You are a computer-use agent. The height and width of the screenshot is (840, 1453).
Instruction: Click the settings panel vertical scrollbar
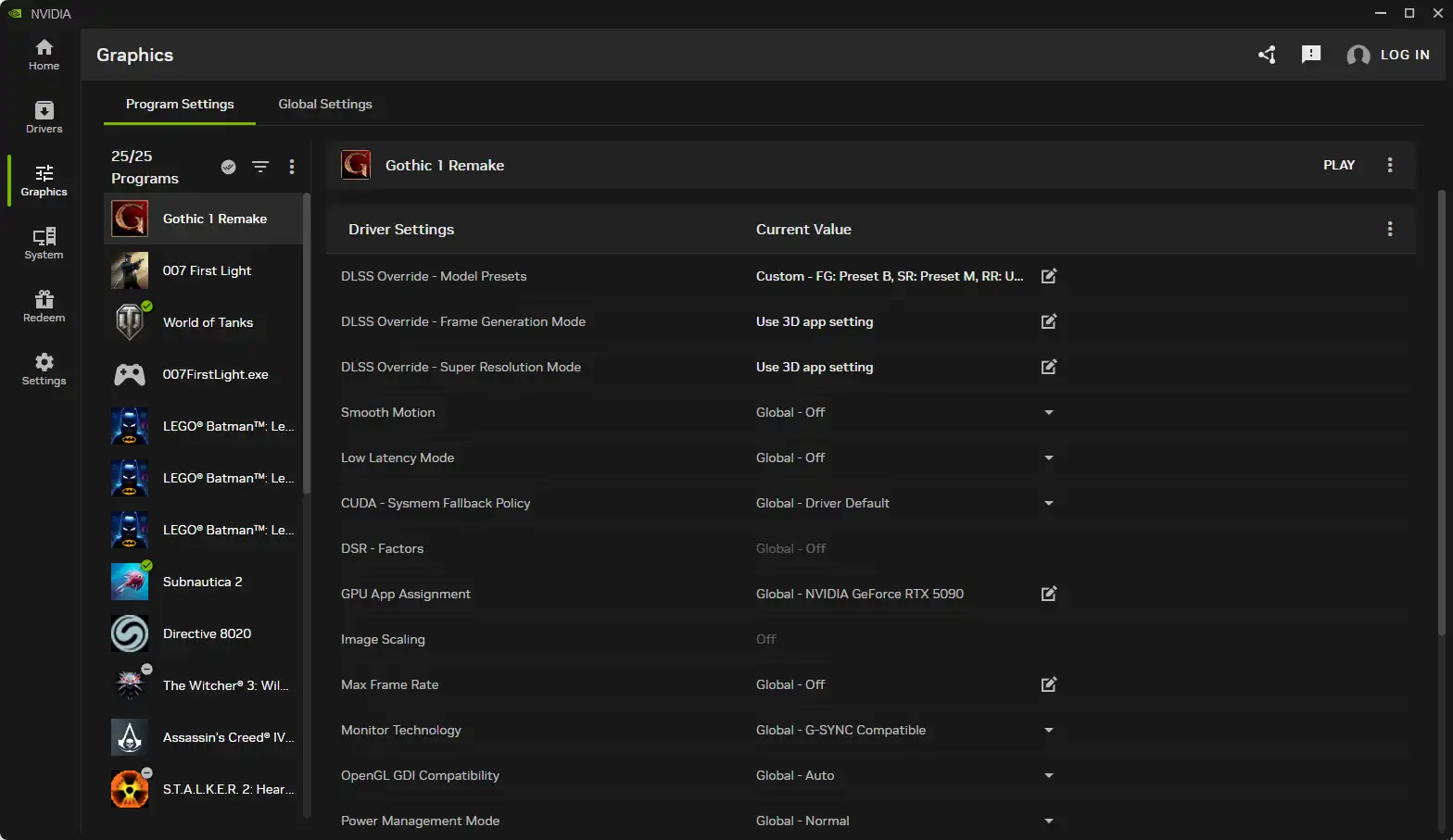pos(1441,412)
